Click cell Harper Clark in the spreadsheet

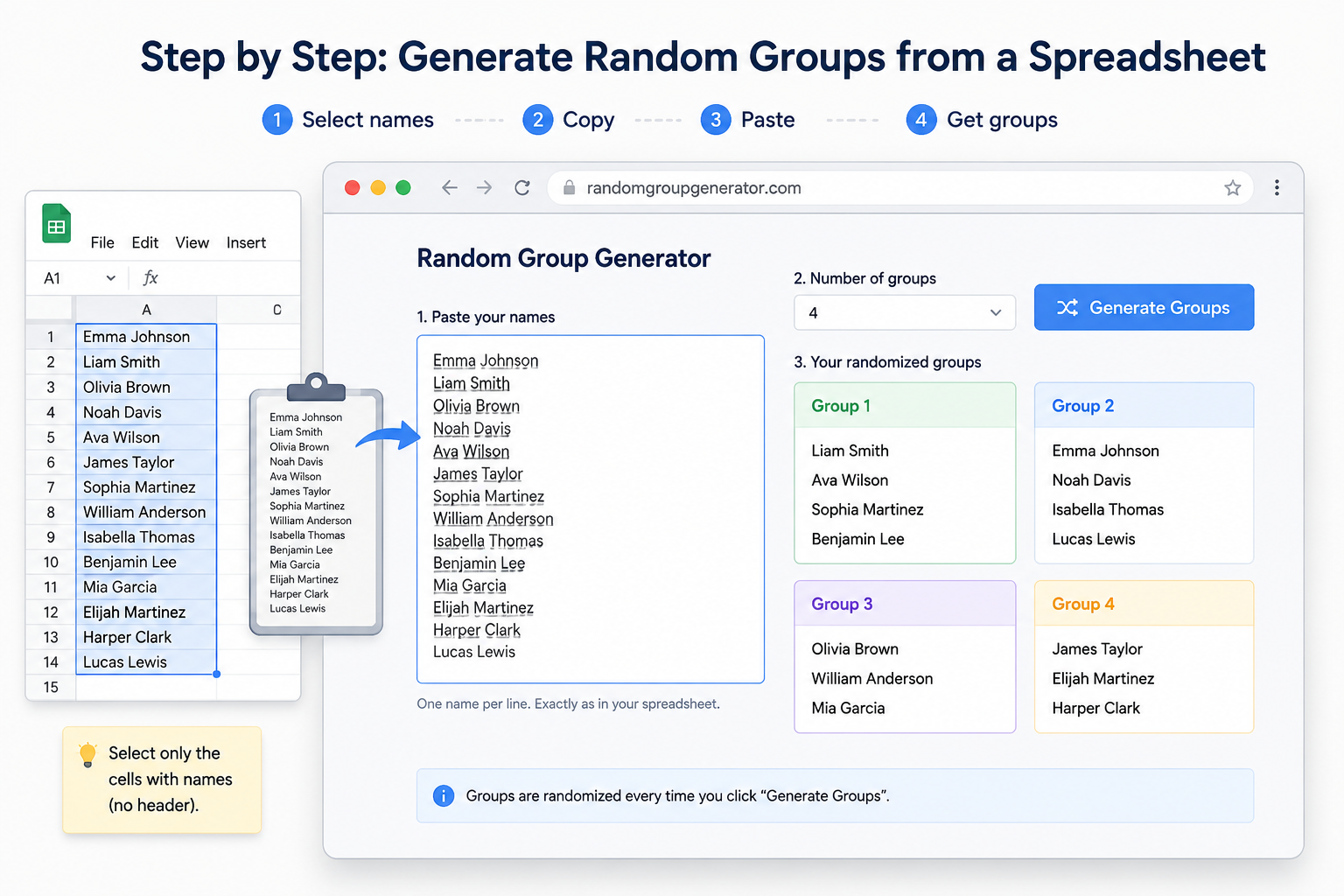146,637
